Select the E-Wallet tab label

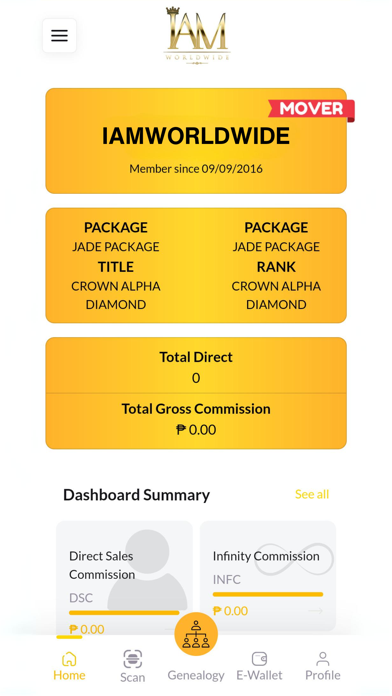(259, 675)
